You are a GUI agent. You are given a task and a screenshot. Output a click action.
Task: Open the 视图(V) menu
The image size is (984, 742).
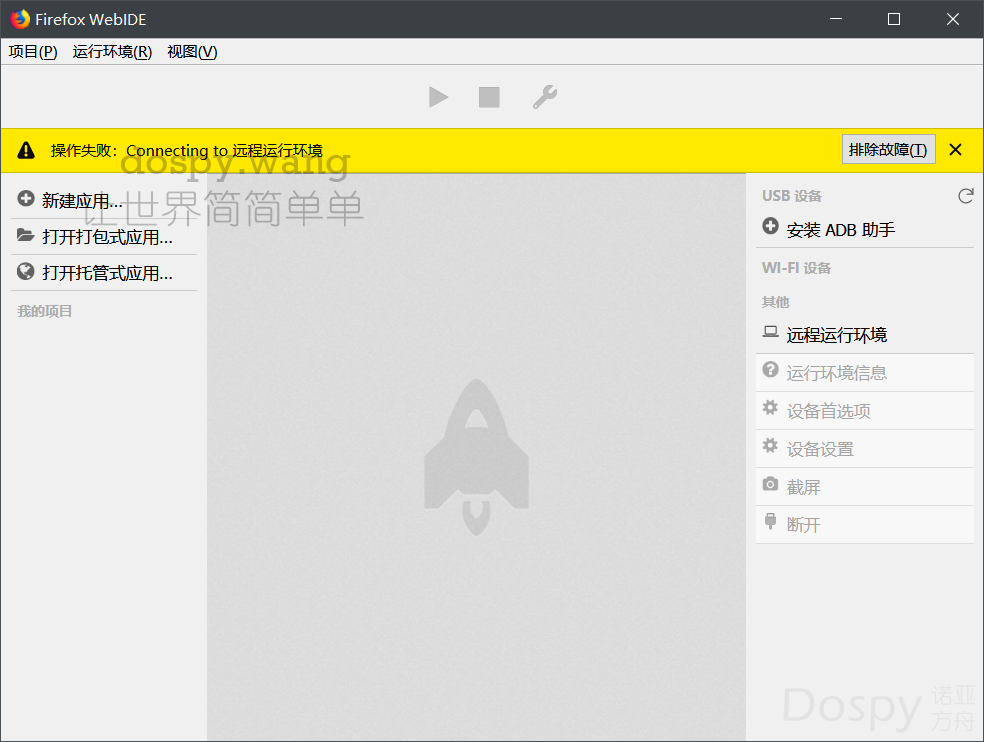tap(192, 51)
